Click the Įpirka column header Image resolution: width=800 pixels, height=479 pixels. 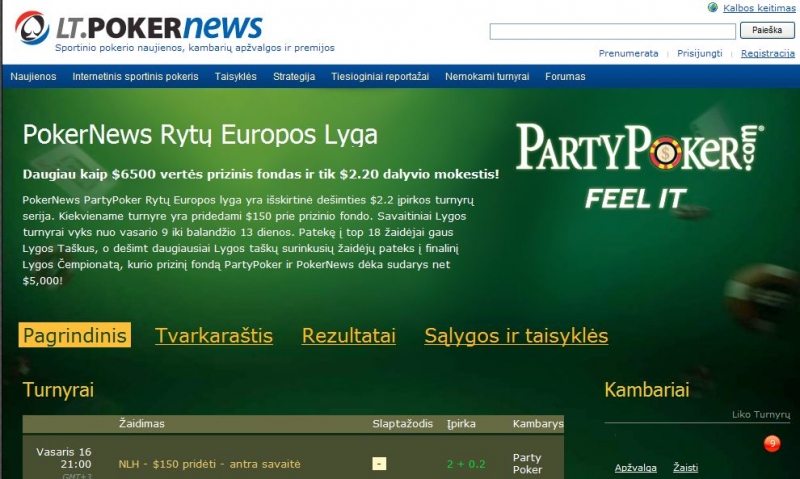[x=461, y=424]
